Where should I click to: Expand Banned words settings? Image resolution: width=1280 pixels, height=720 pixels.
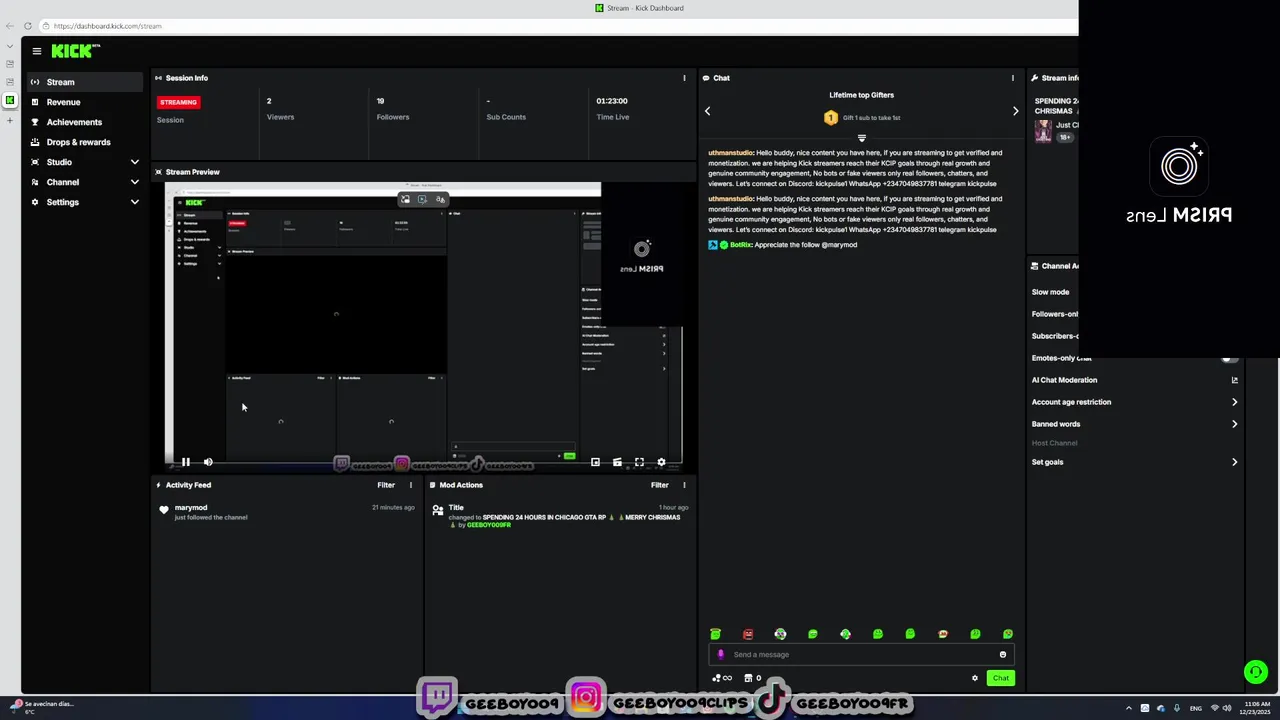[1135, 424]
